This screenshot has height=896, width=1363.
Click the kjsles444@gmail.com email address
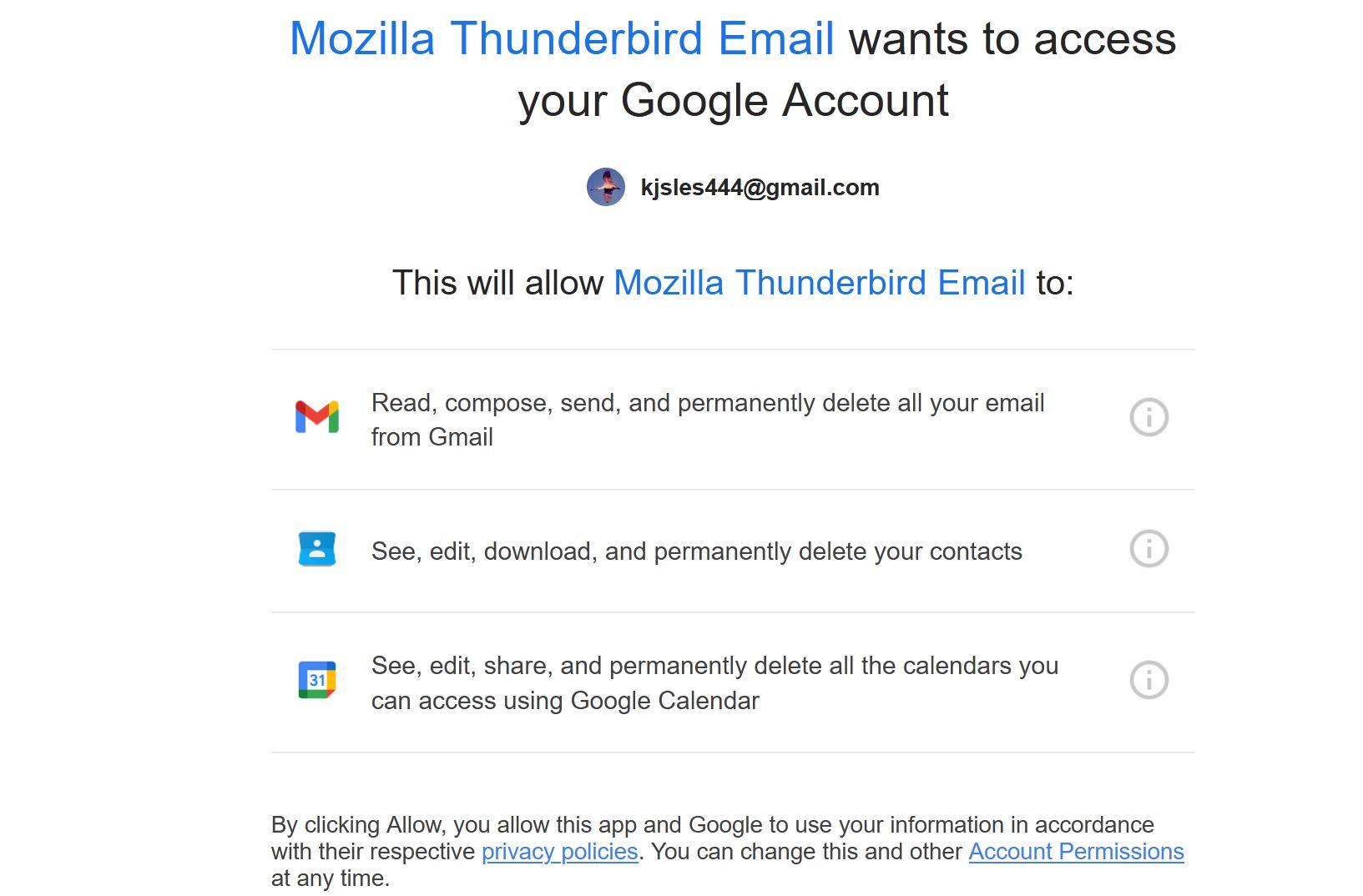coord(760,188)
